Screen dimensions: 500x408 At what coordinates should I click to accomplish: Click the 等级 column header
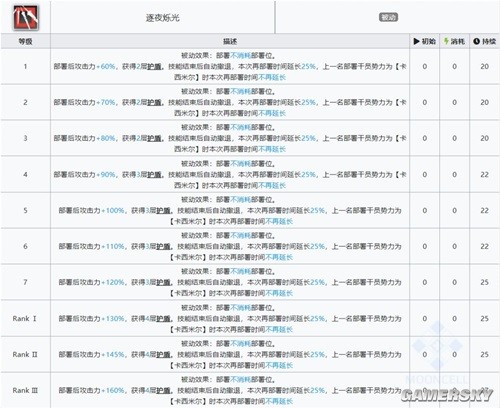pyautogui.click(x=25, y=41)
